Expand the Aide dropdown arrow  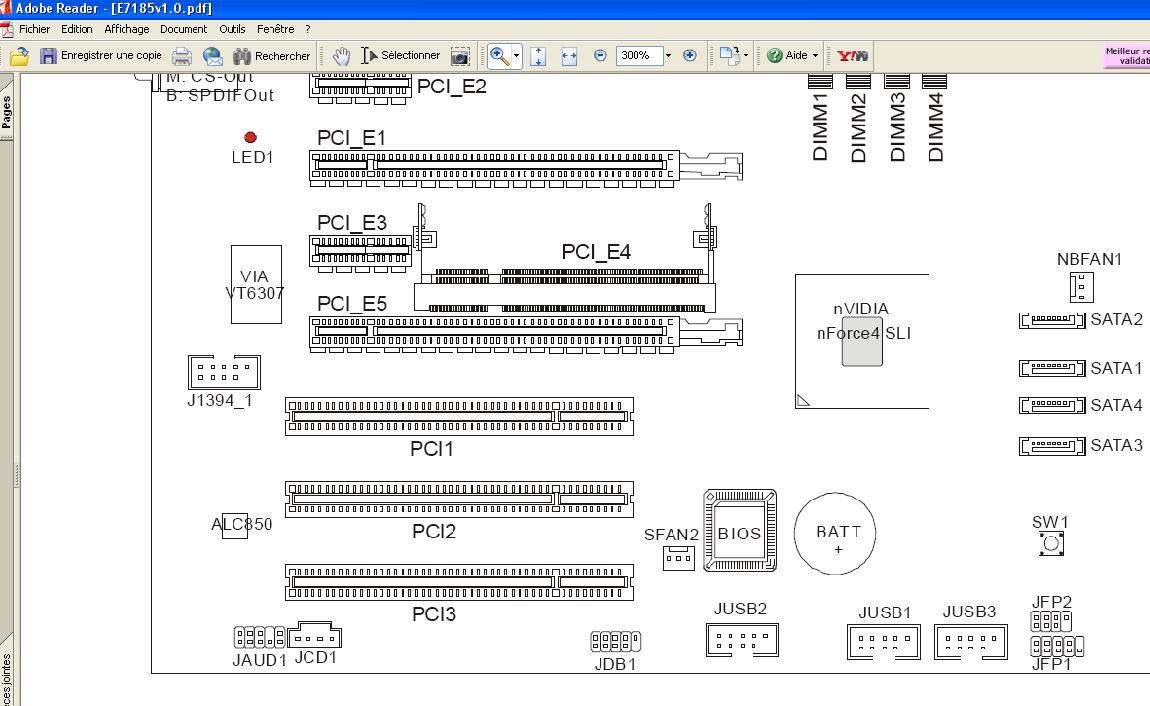[x=815, y=56]
